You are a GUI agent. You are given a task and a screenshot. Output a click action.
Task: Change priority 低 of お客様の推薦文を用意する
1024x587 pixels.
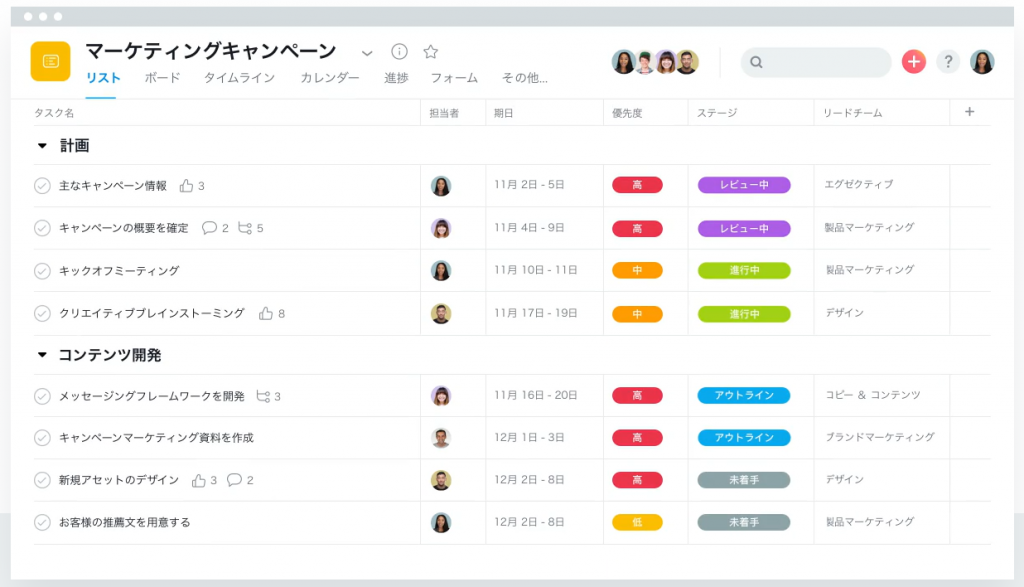coord(637,522)
